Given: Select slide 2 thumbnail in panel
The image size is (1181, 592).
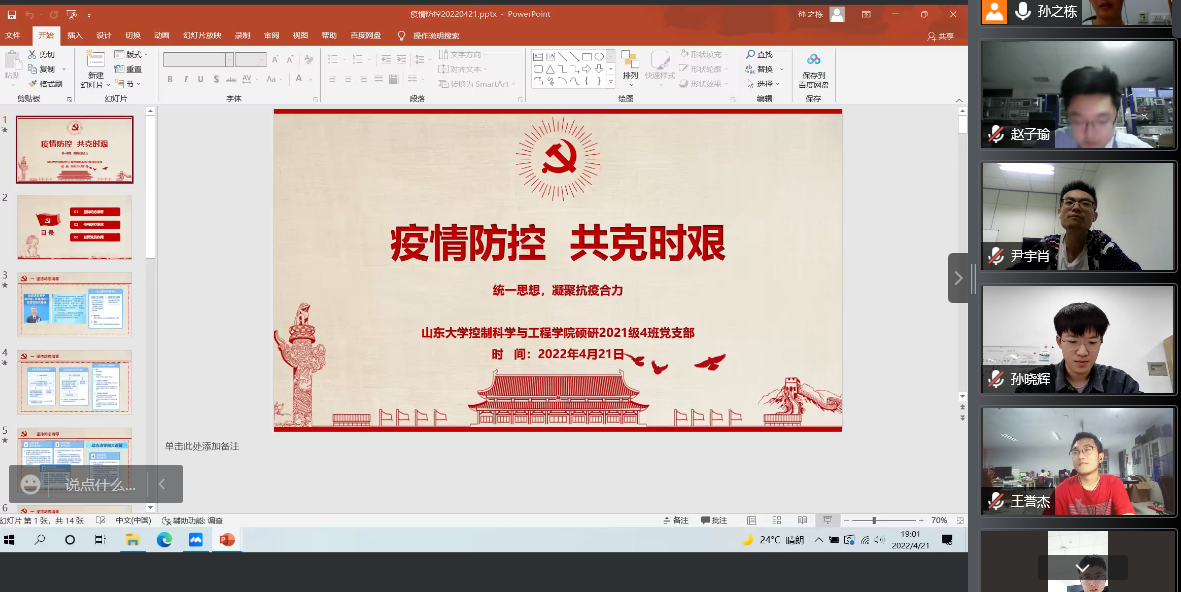Looking at the screenshot, I should [75, 227].
